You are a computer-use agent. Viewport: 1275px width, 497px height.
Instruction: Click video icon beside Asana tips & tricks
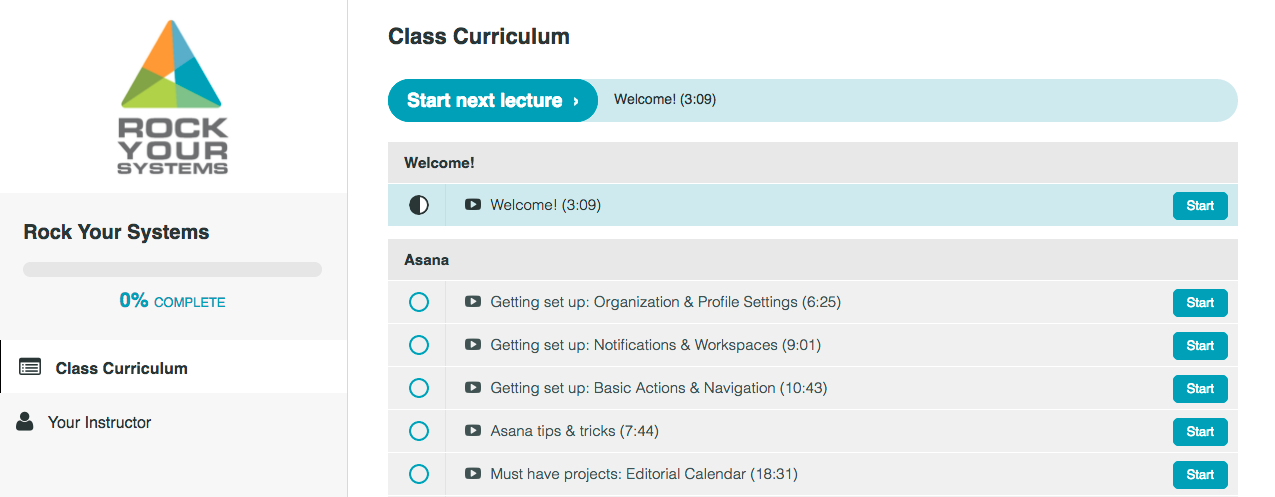pyautogui.click(x=473, y=431)
